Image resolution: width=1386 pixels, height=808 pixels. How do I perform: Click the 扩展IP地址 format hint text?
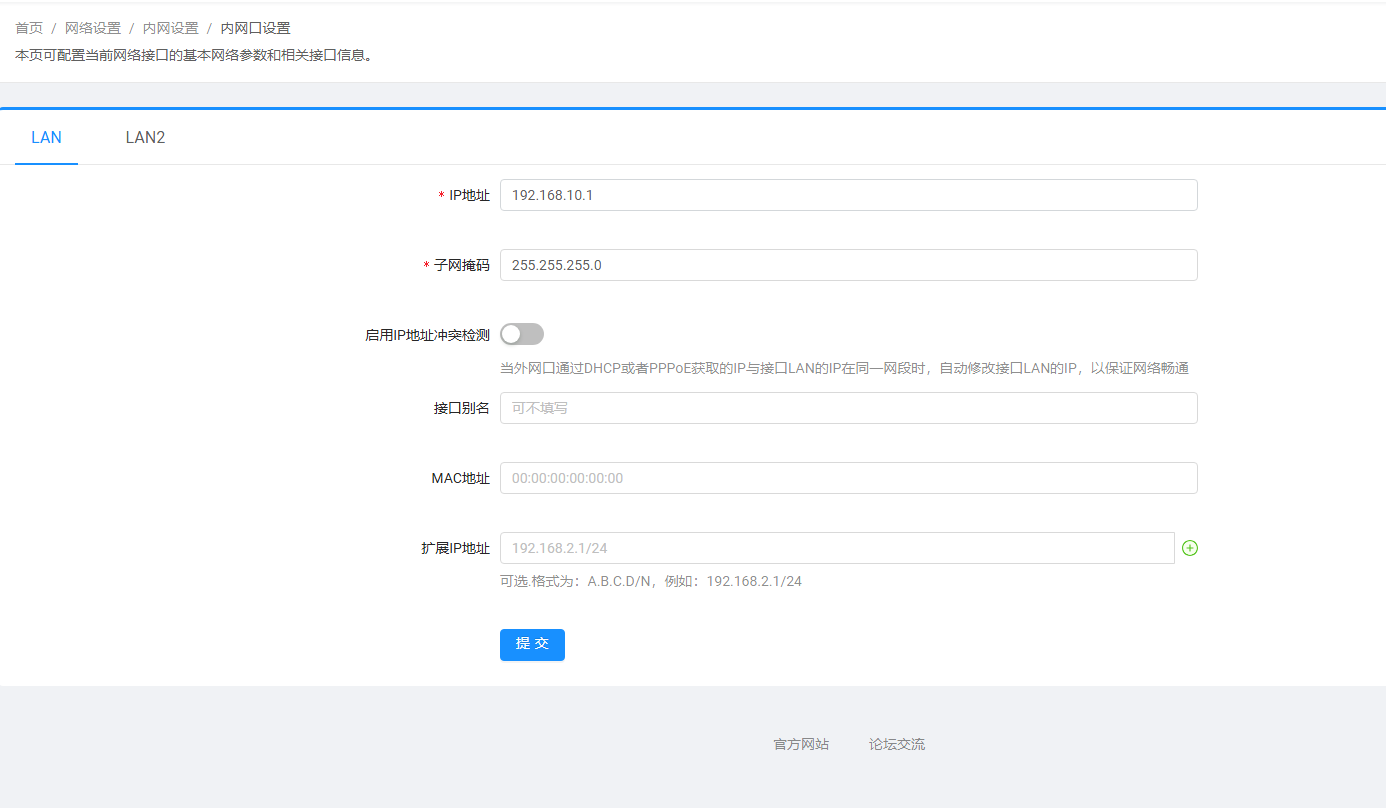pyautogui.click(x=651, y=581)
